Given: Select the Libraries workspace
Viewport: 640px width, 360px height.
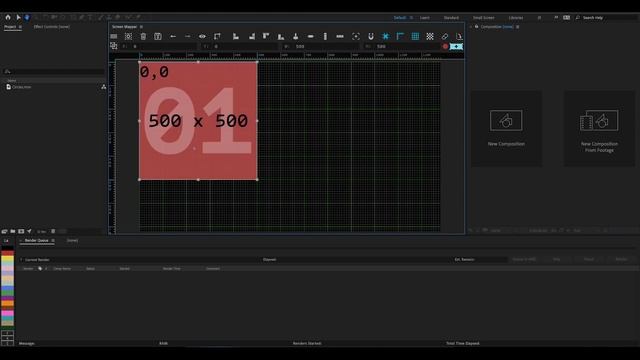Looking at the screenshot, I should click(516, 18).
